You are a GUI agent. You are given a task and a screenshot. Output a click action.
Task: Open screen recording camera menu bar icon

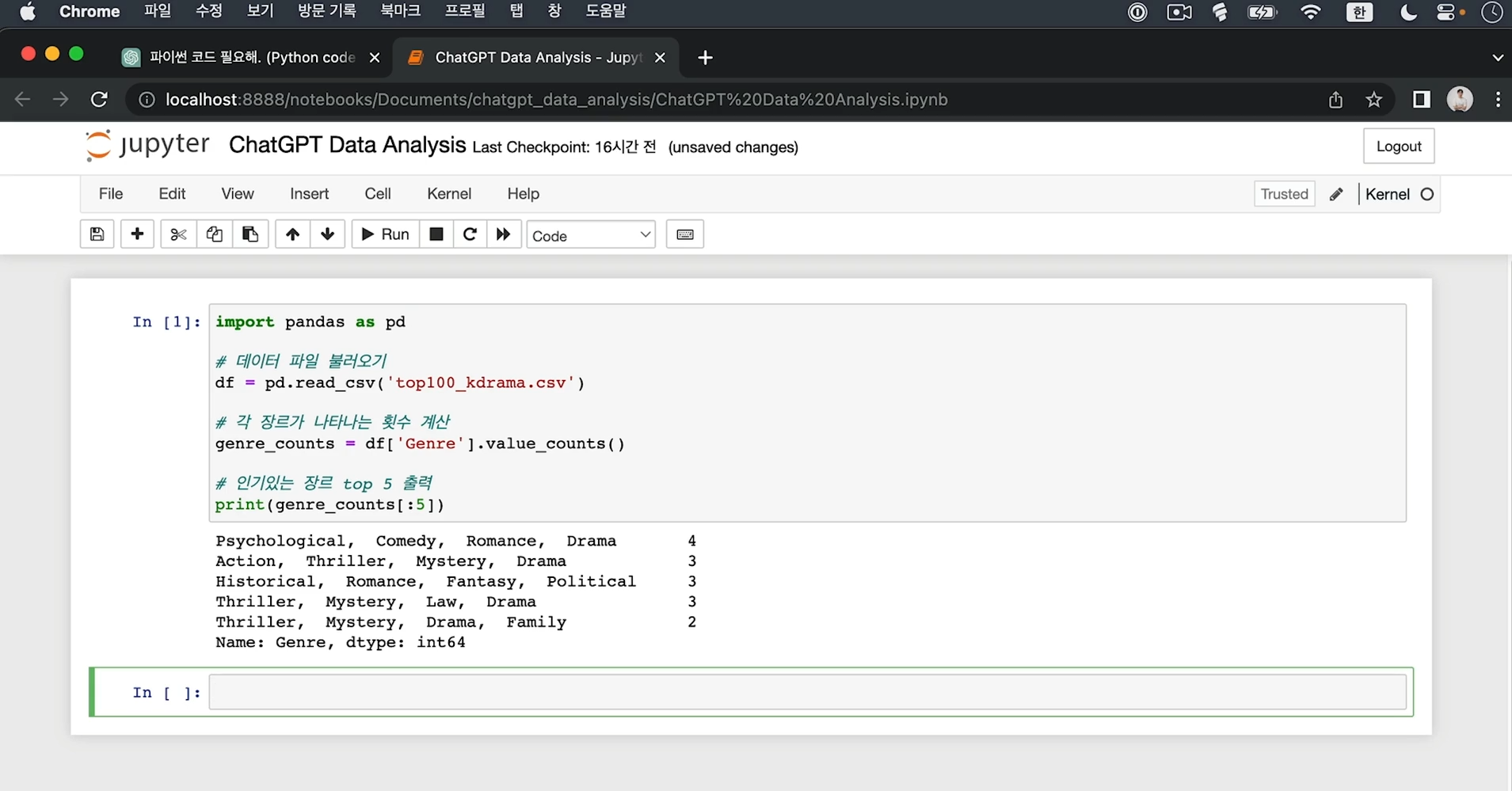point(1179,12)
